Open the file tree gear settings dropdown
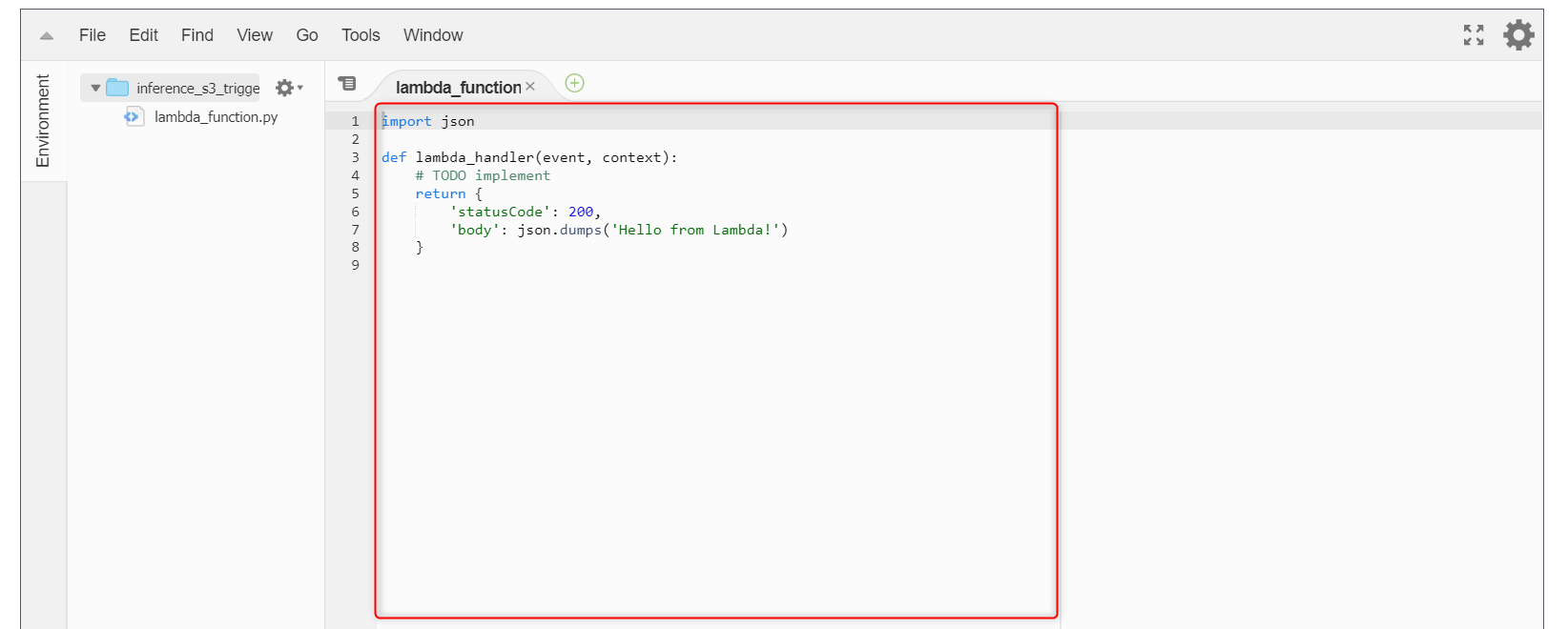This screenshot has width=1568, height=629. point(288,88)
